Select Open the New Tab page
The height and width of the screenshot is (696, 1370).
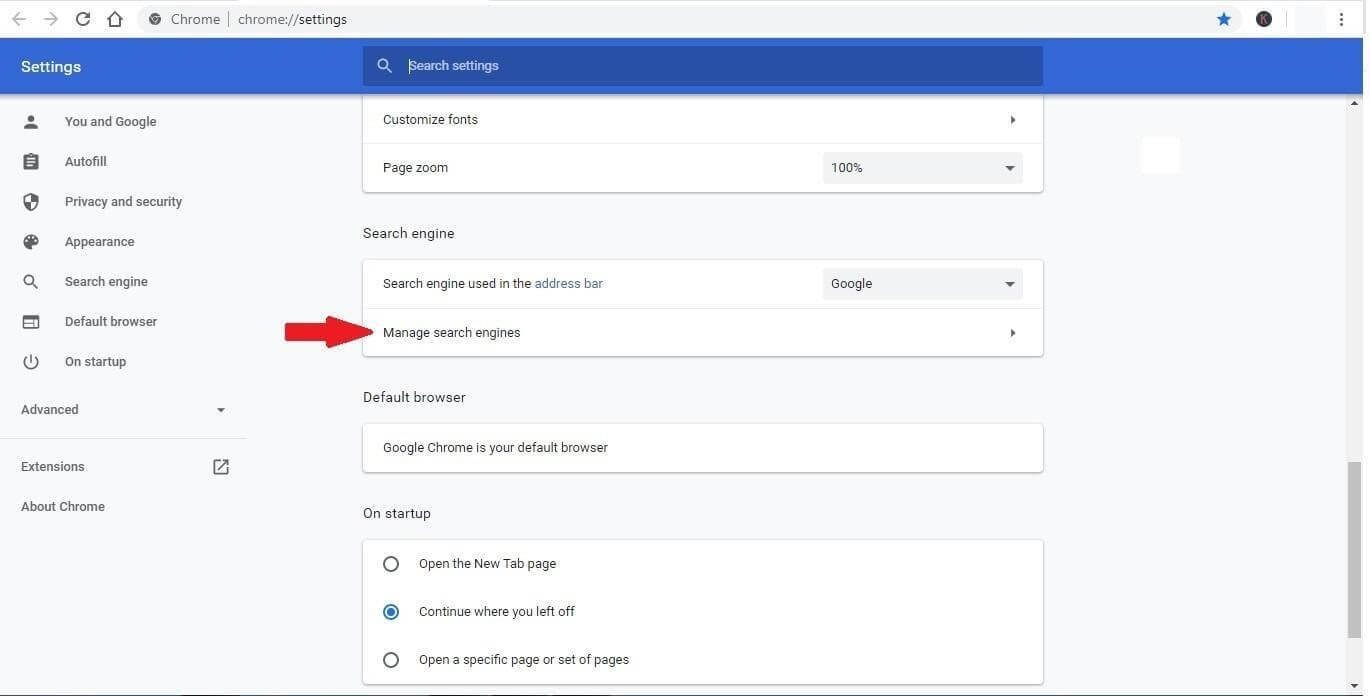[391, 563]
